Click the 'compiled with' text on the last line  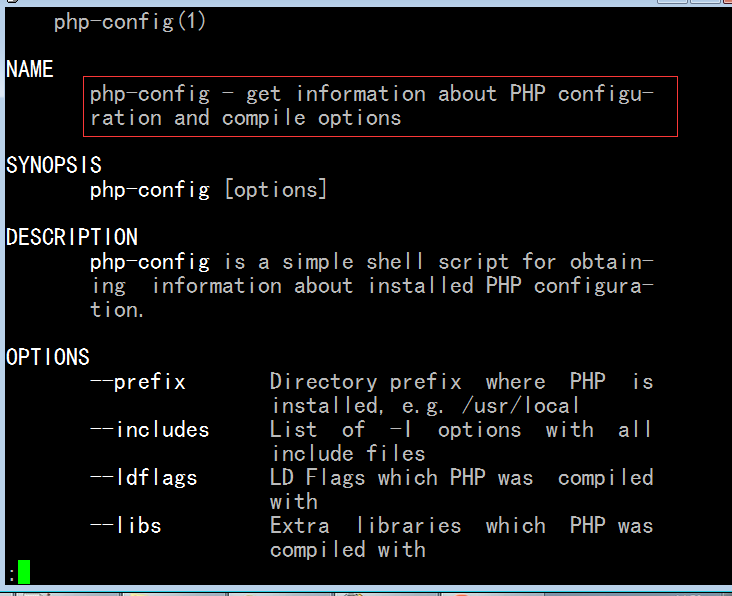tap(348, 550)
